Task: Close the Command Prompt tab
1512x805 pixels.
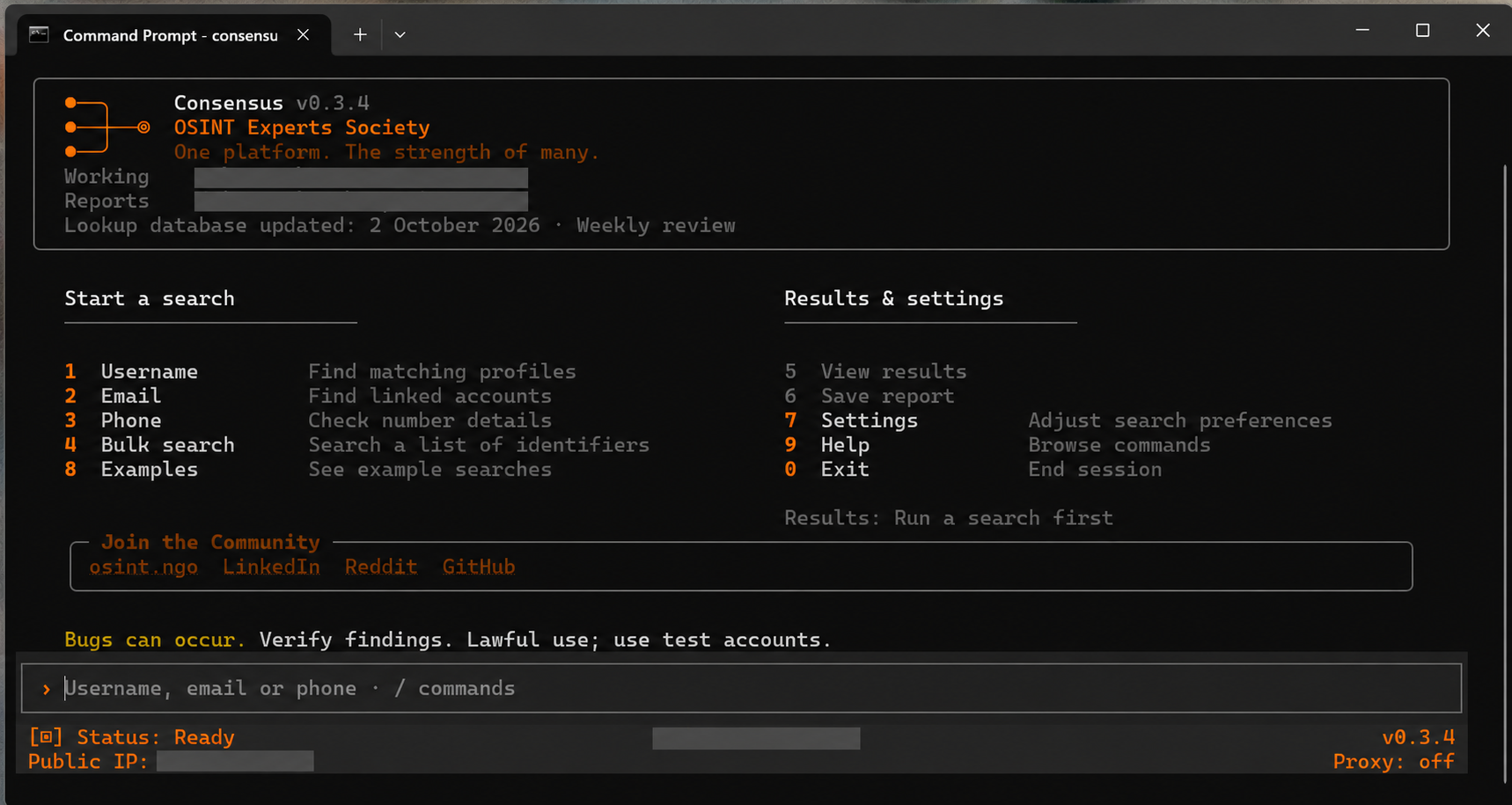Action: tap(303, 34)
